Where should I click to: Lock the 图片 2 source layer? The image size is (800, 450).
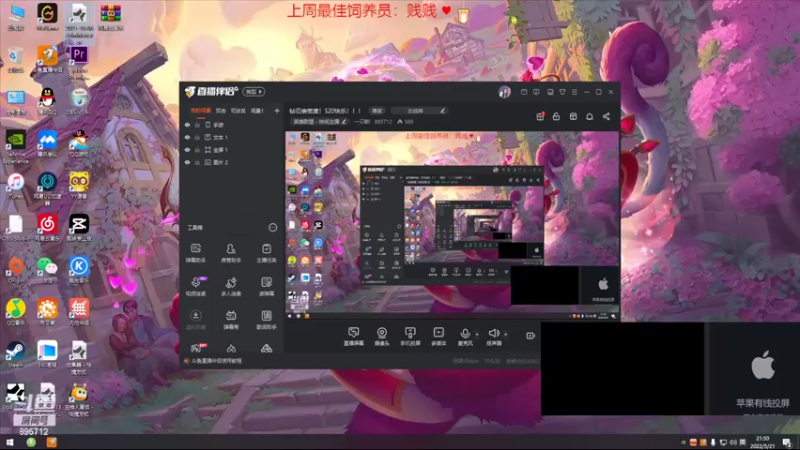pyautogui.click(x=197, y=162)
